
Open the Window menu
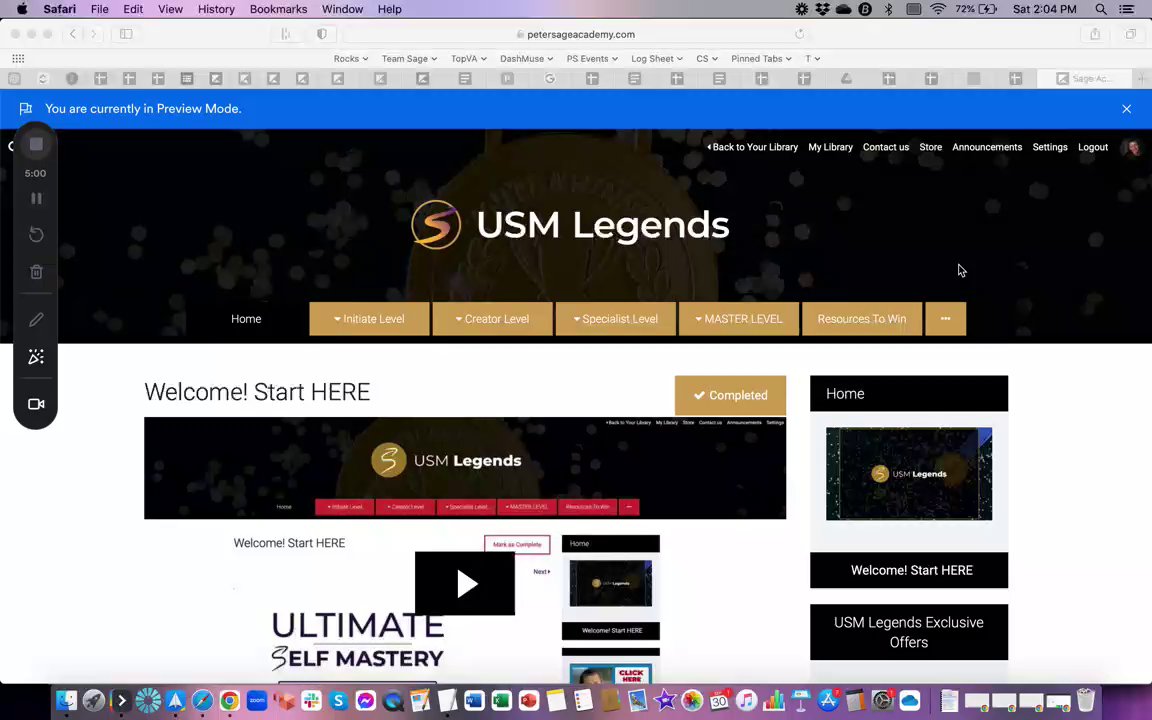pos(342,9)
